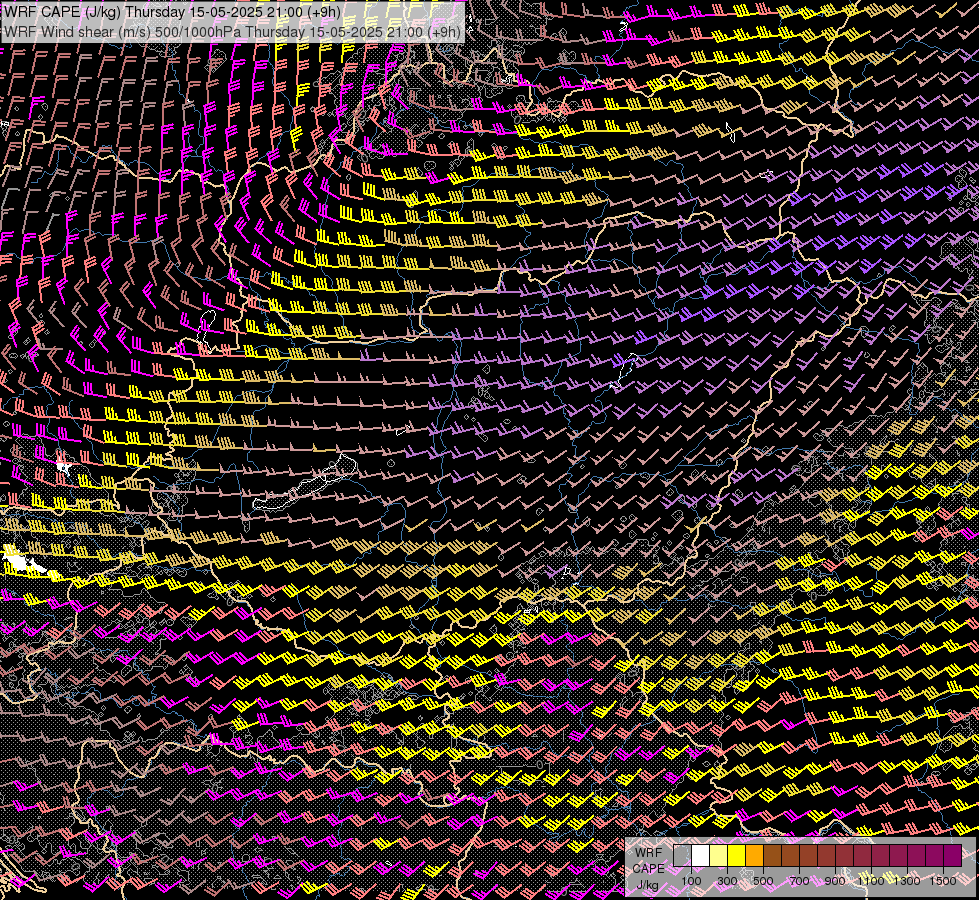Viewport: 979px width, 900px height.
Task: Click the 1300 legend label
Action: tap(907, 881)
